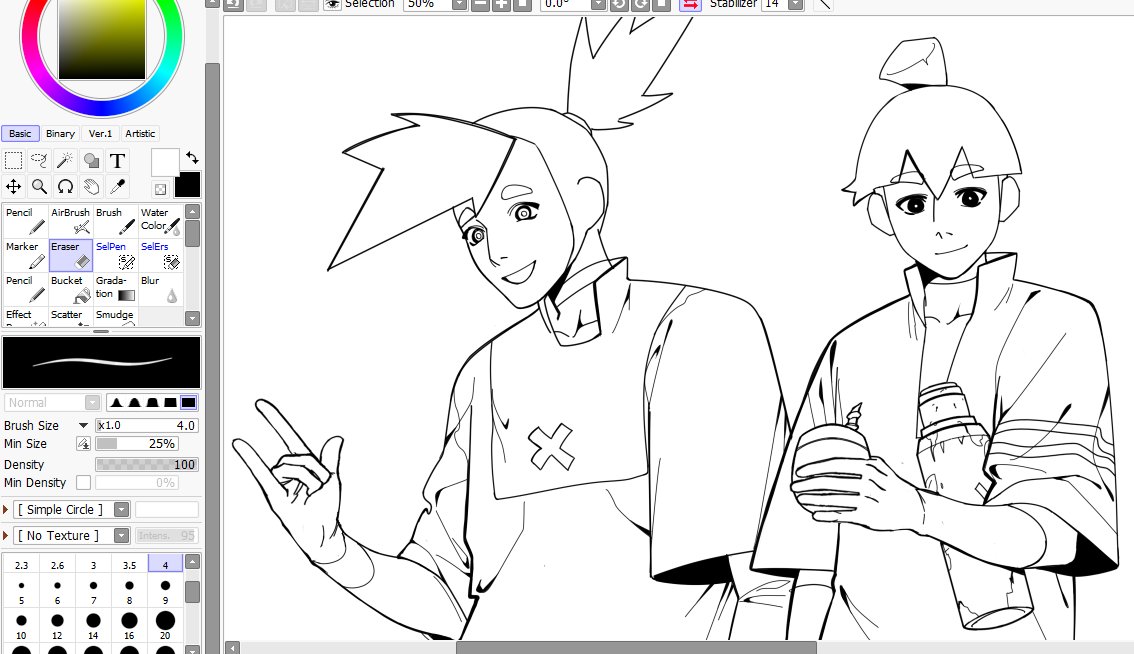Choose the AirBrush tool
This screenshot has width=1134, height=654.
71,221
